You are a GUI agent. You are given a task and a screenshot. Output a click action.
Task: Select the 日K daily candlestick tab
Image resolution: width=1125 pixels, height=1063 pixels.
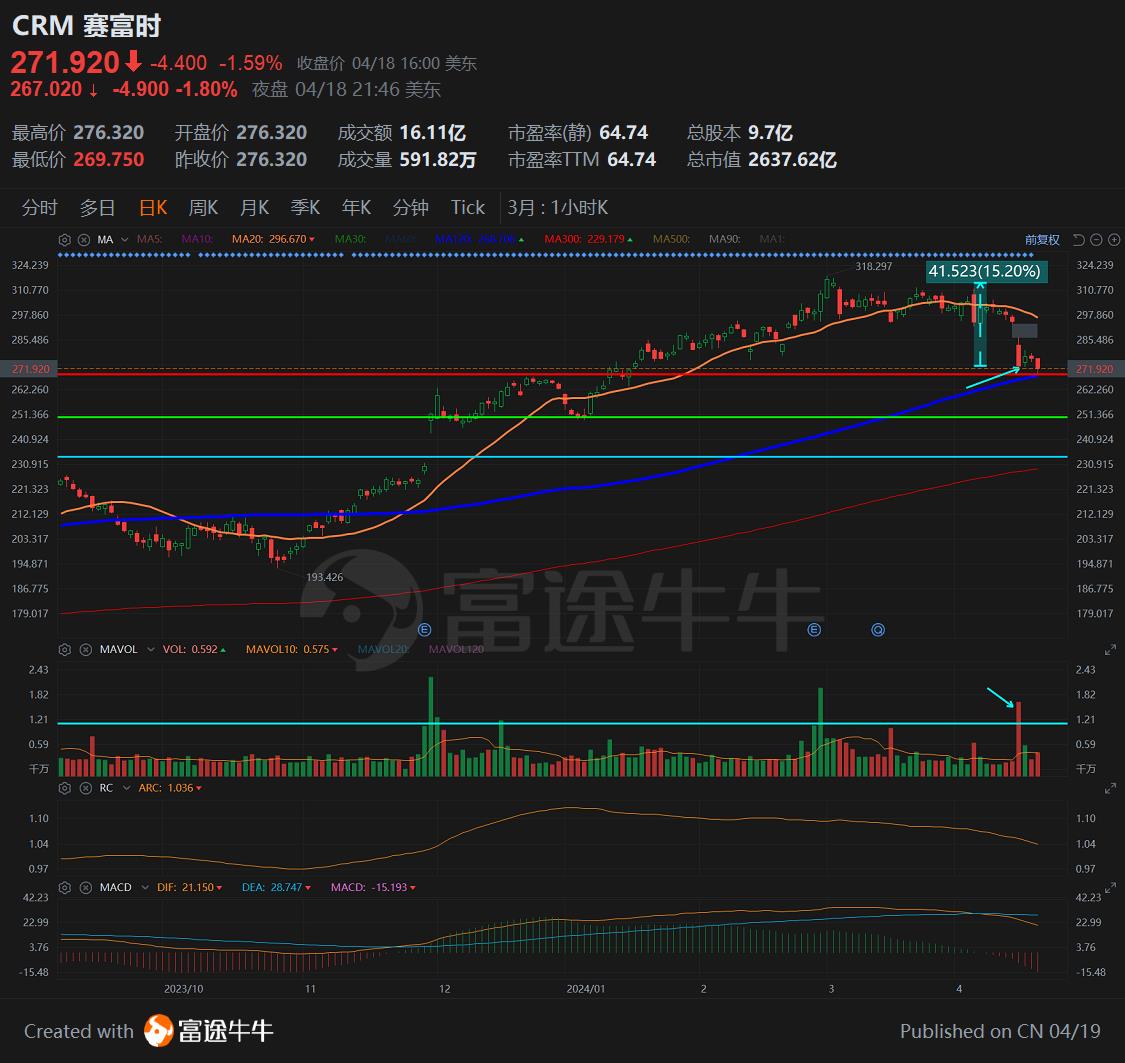point(153,207)
